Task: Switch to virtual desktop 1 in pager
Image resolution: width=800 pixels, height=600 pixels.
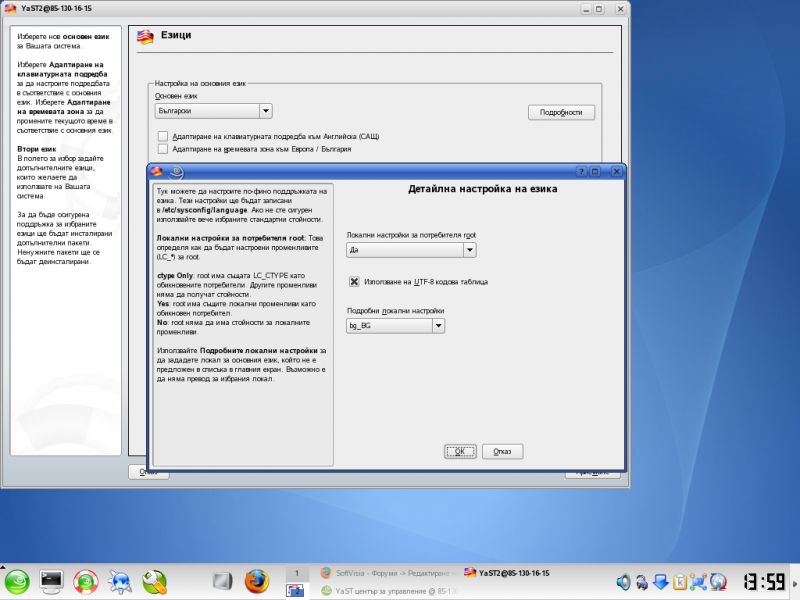Action: click(296, 573)
